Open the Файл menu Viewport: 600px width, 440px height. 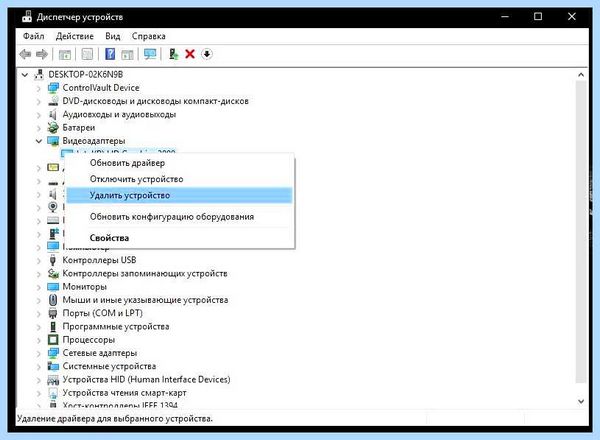tap(34, 36)
